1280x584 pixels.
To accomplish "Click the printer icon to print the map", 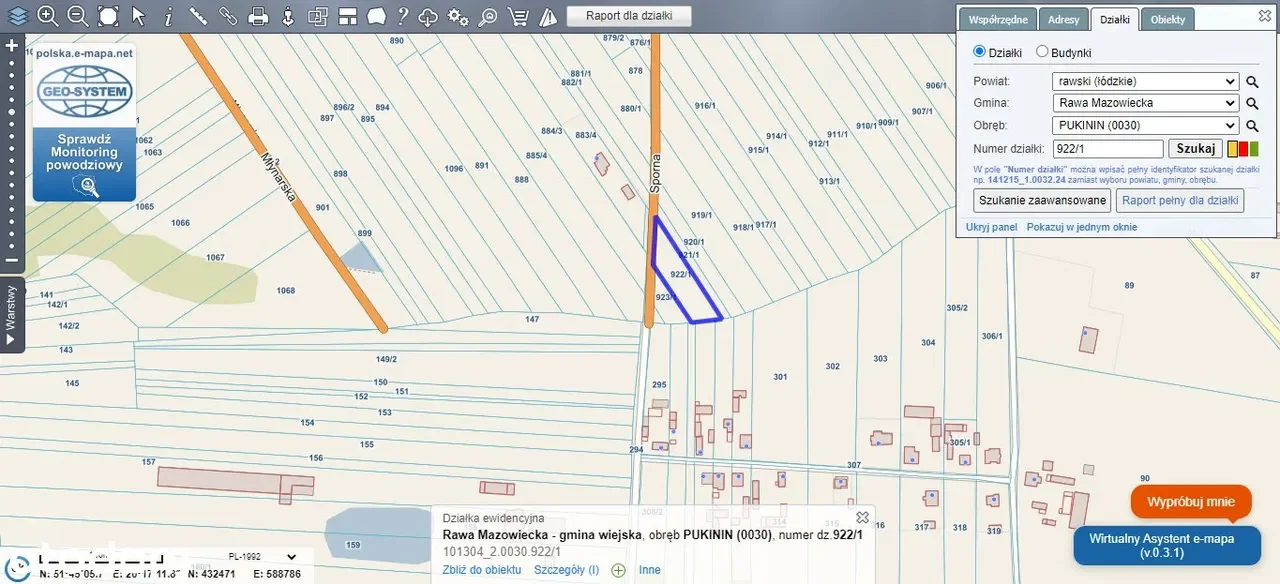I will point(258,16).
